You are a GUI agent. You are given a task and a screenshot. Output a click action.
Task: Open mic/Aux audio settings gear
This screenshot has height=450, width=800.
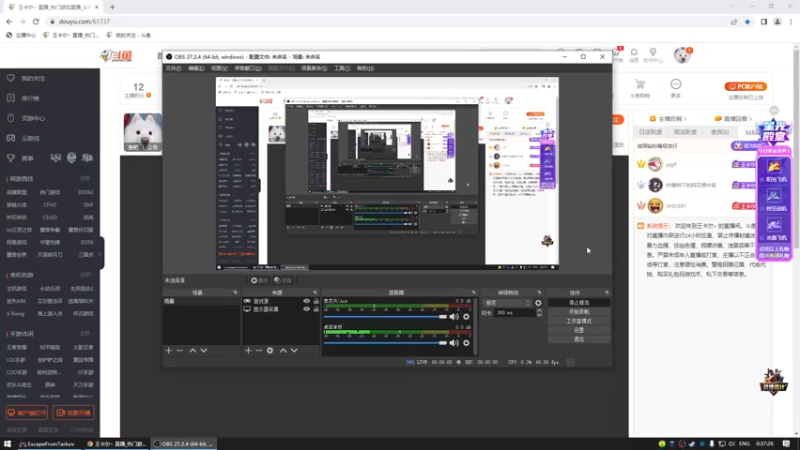point(466,316)
